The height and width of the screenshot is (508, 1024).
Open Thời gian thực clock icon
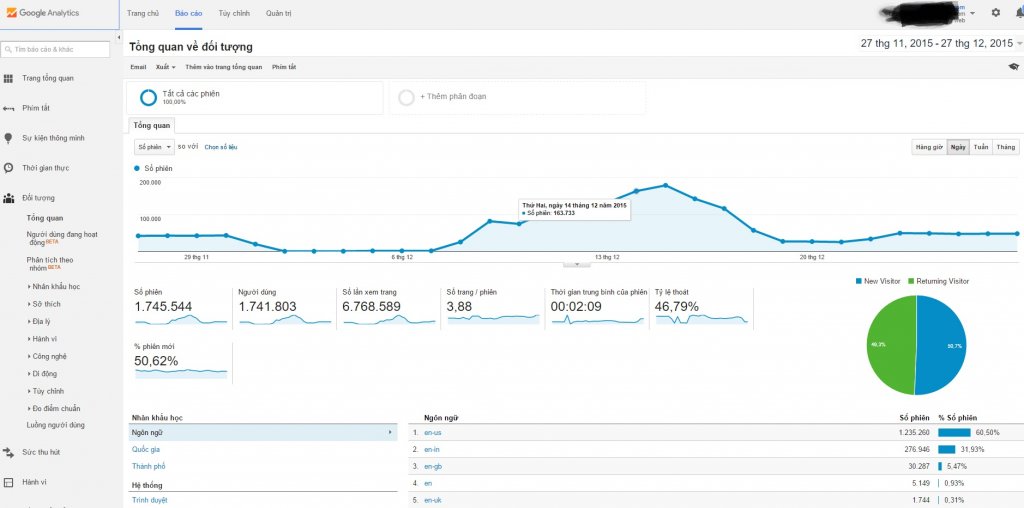(x=9, y=168)
